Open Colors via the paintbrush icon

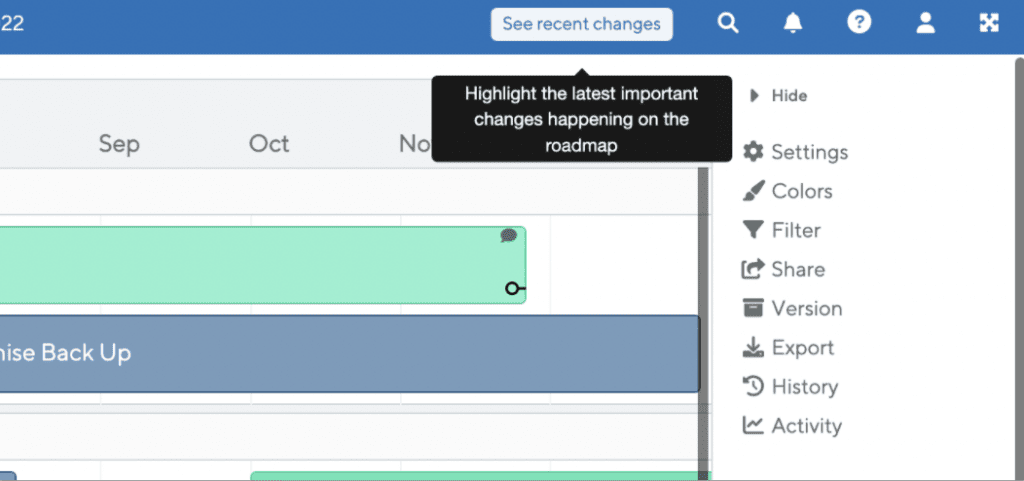coord(753,191)
